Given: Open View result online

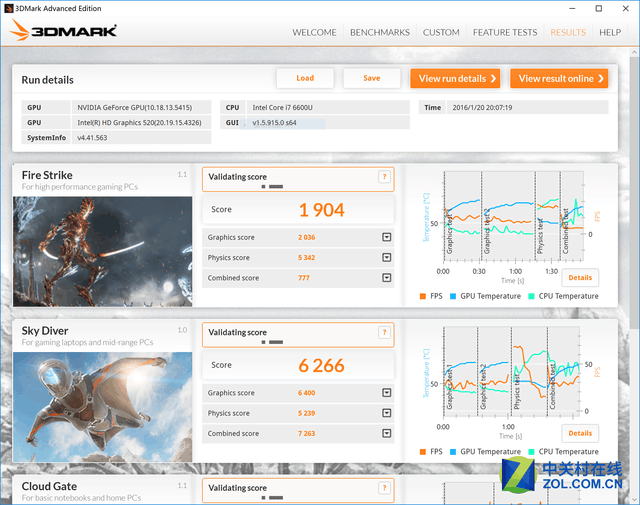Looking at the screenshot, I should [x=559, y=78].
